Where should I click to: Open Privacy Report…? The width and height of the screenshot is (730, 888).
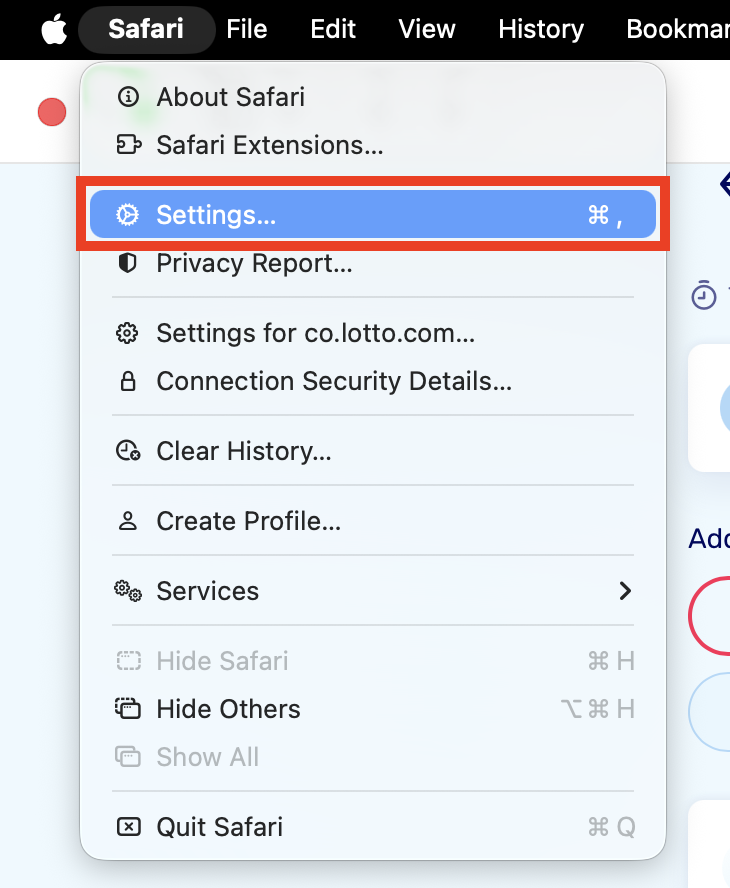pyautogui.click(x=373, y=263)
